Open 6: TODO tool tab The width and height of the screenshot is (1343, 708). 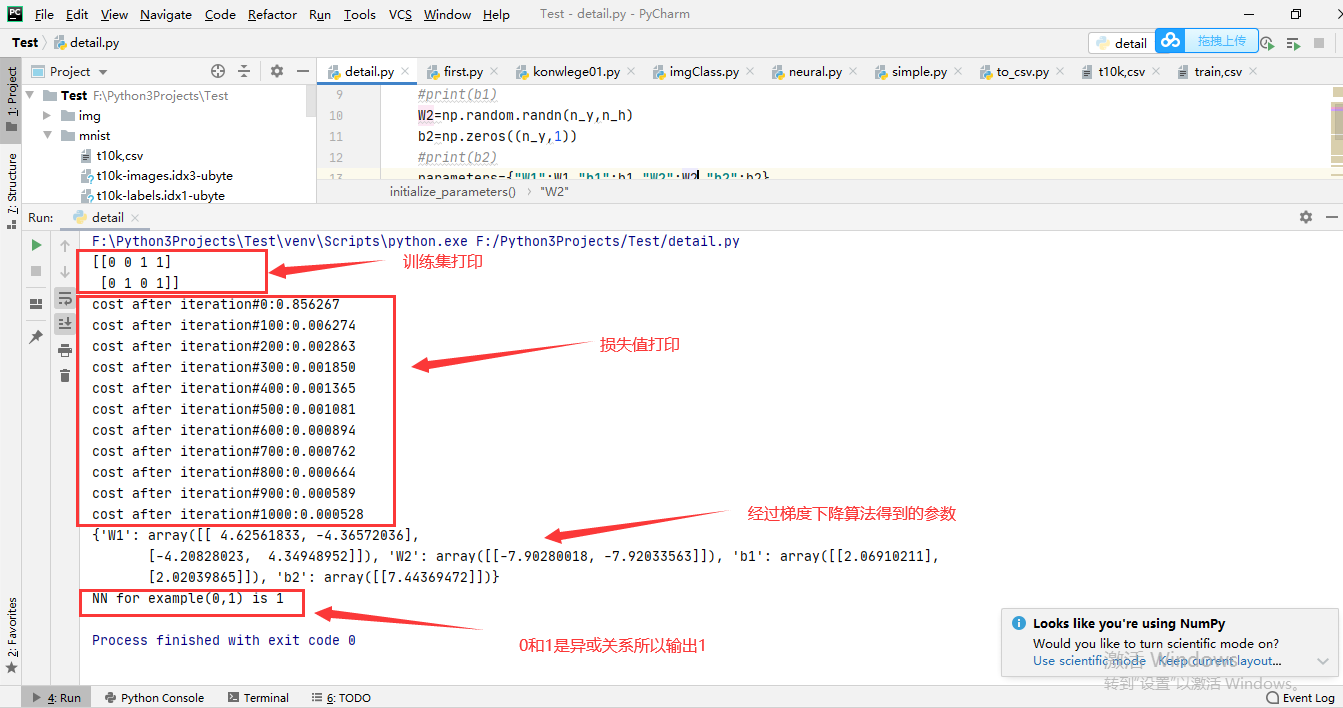coord(341,697)
